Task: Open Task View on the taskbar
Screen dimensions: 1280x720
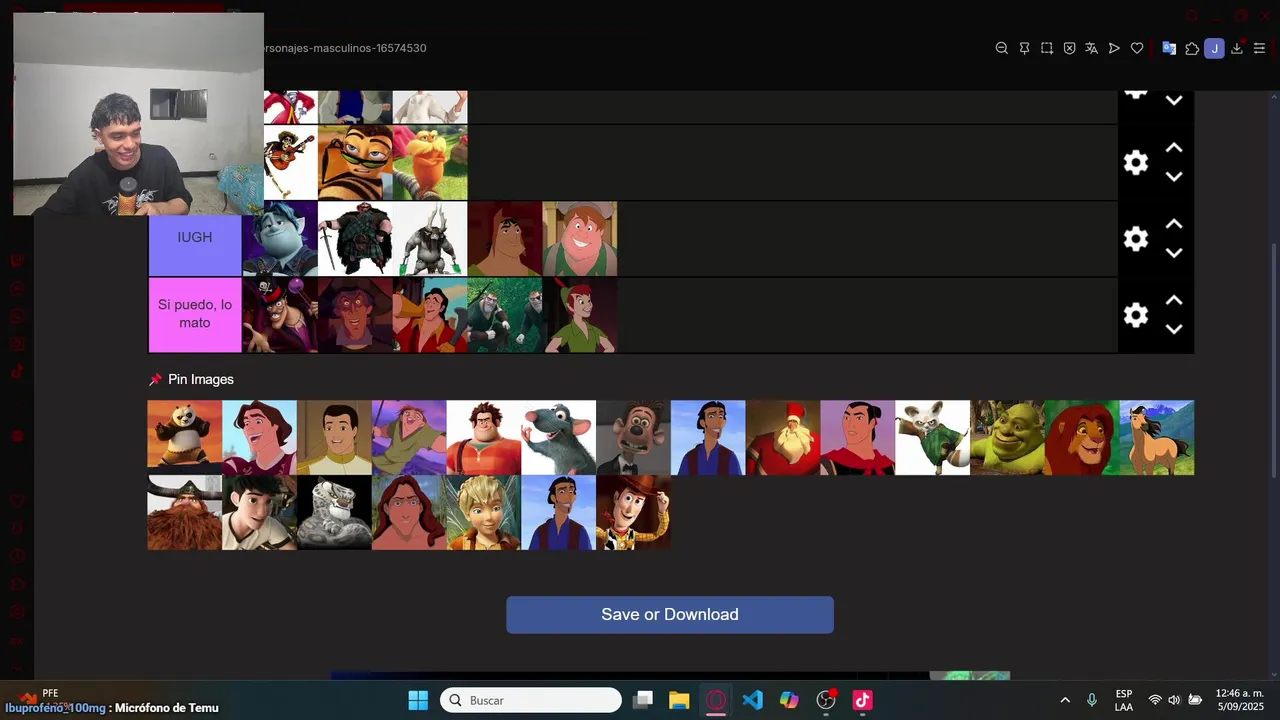Action: coord(643,700)
